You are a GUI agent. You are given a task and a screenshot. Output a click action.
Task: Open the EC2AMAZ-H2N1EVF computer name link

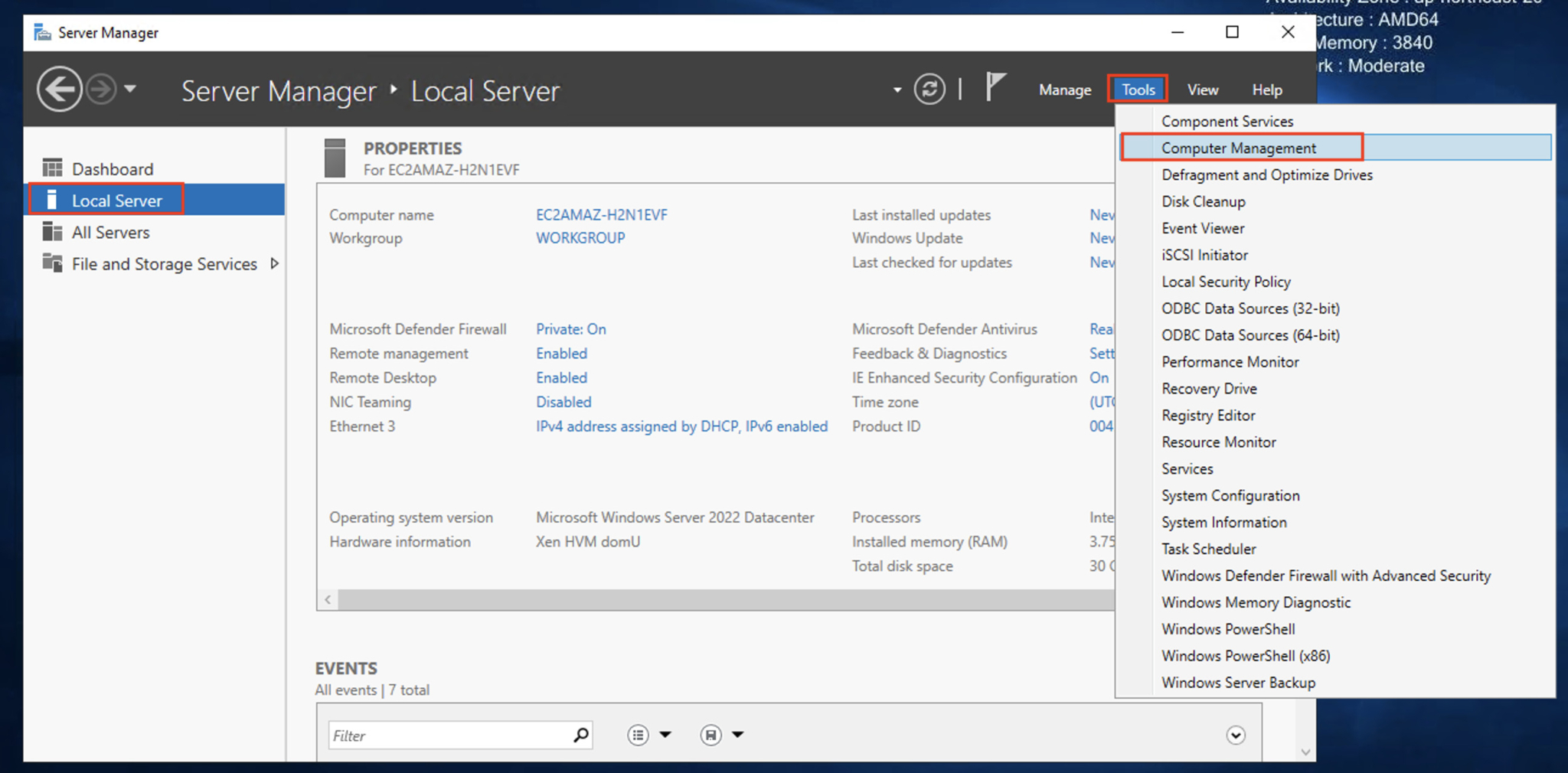point(602,214)
